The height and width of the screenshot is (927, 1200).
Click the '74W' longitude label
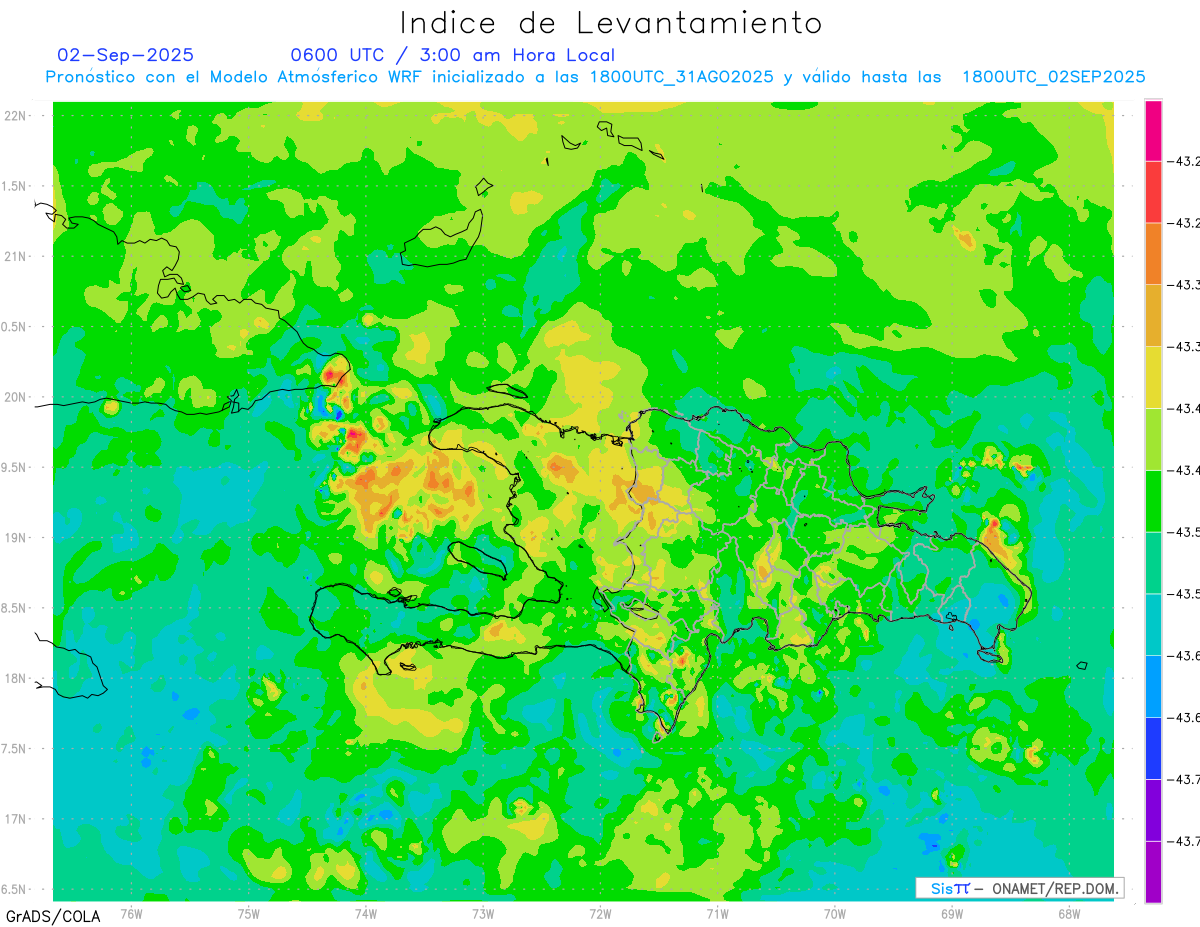pyautogui.click(x=366, y=913)
